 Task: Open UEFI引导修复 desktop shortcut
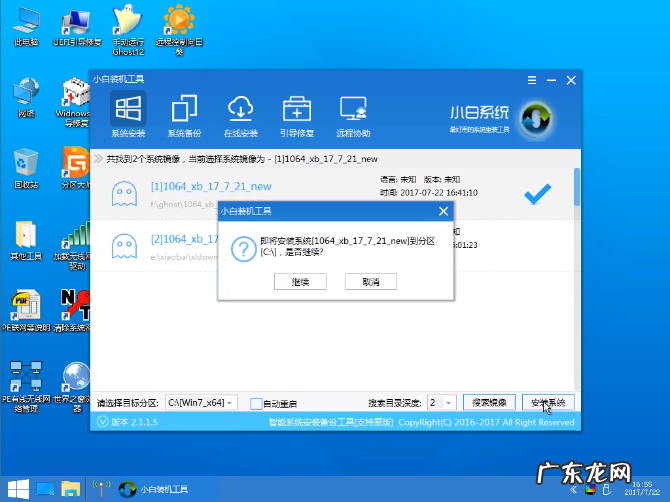77,26
